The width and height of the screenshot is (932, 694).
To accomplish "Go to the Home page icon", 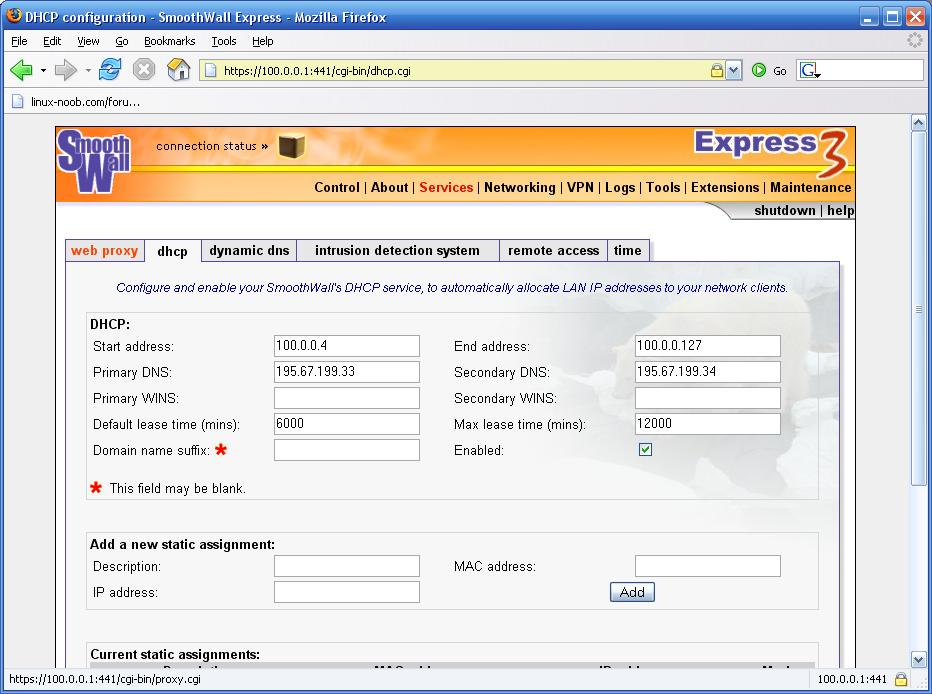I will (178, 70).
